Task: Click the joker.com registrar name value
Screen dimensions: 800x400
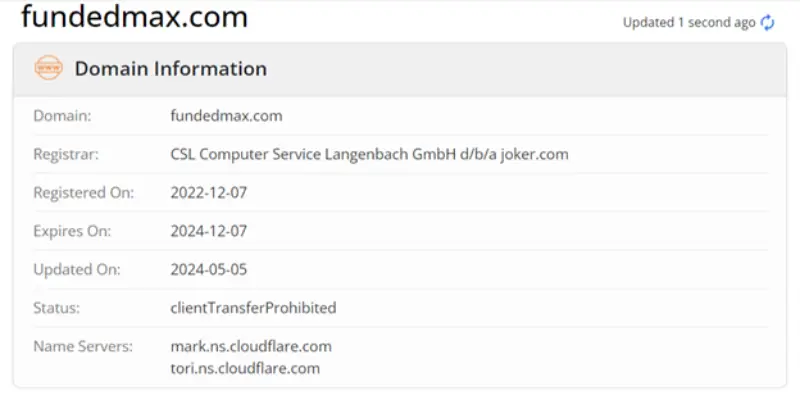Action: (369, 154)
